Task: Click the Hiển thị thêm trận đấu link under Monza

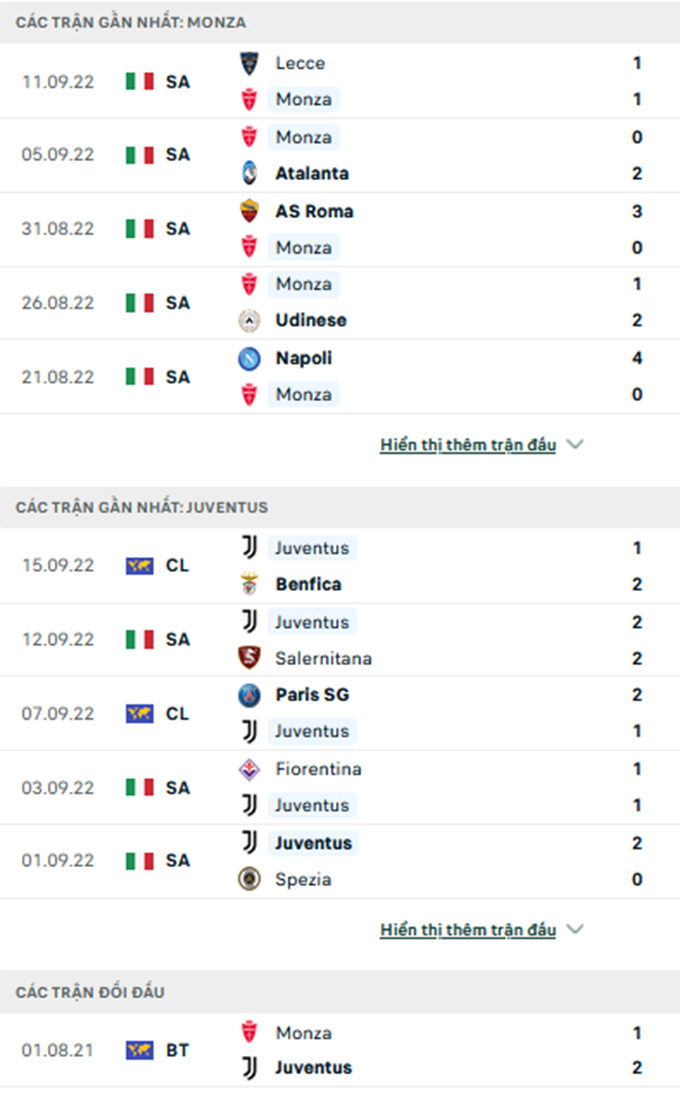Action: tap(467, 445)
